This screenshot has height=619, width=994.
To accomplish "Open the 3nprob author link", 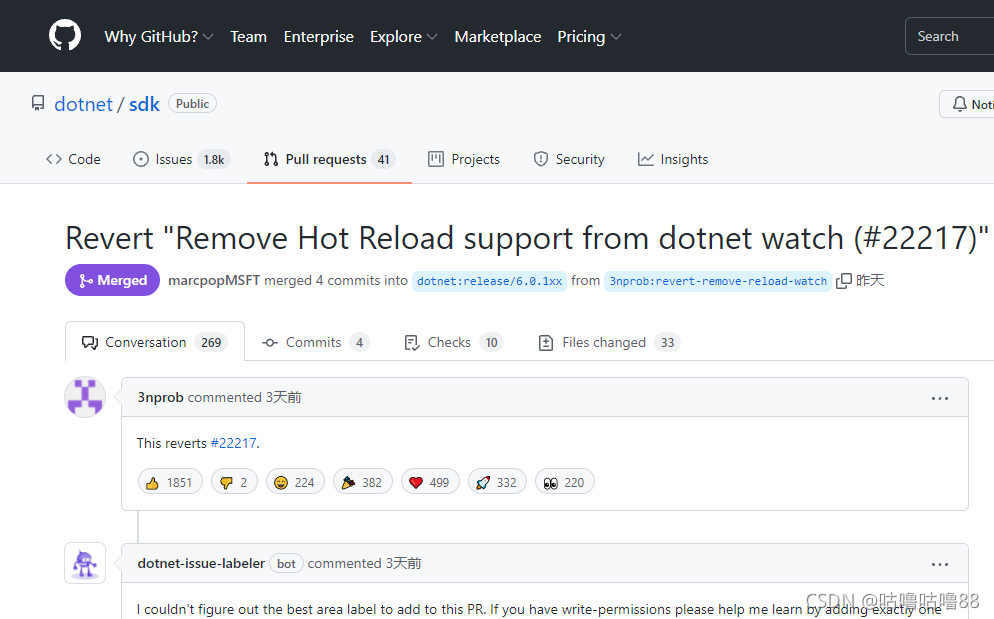I will coord(160,397).
